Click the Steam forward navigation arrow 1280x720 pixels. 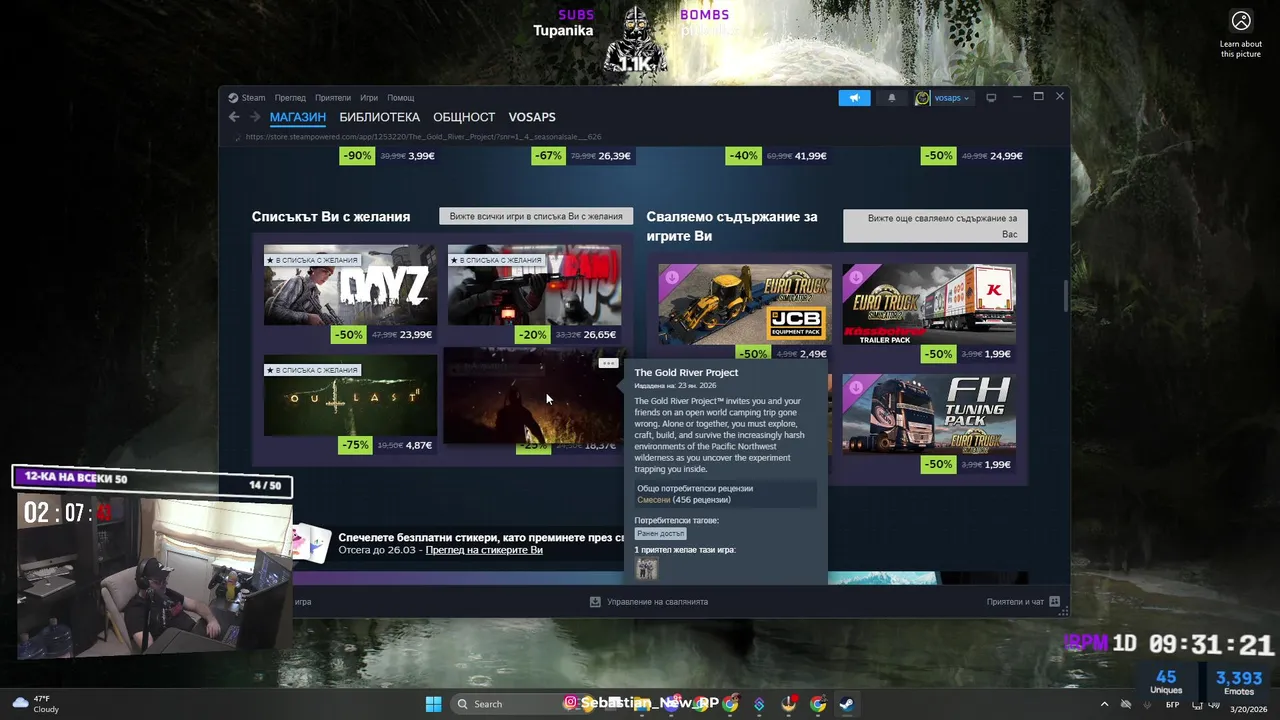coord(254,117)
